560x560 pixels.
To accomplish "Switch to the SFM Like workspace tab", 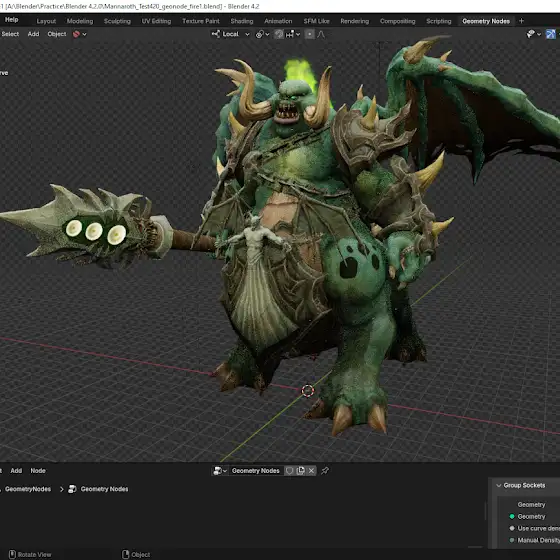I will point(316,21).
